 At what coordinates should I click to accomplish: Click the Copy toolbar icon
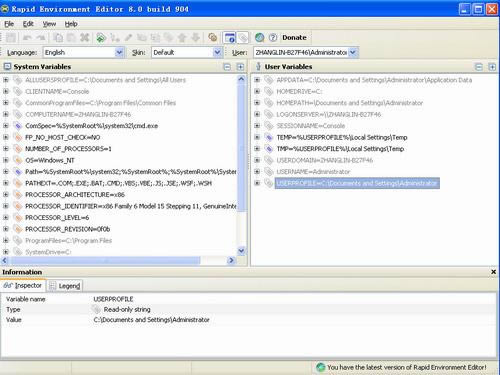(x=58, y=38)
